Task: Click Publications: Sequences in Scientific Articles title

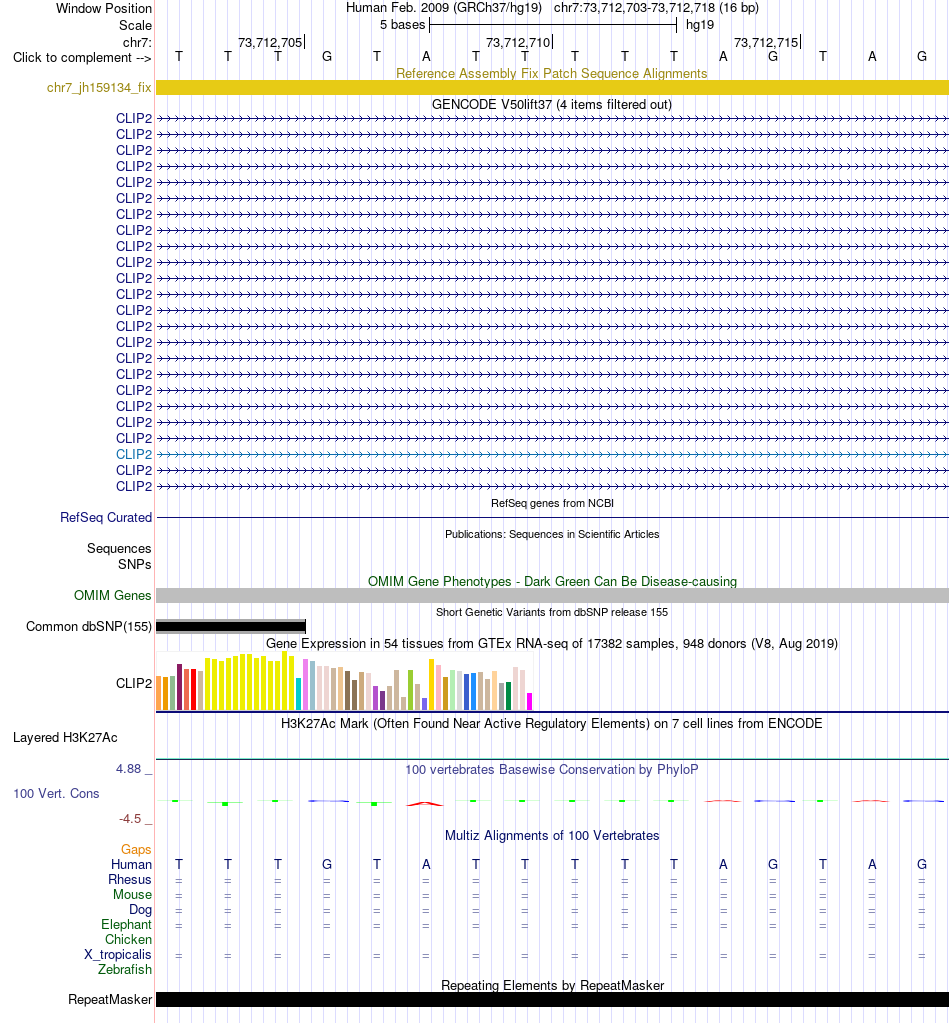Action: [x=552, y=534]
